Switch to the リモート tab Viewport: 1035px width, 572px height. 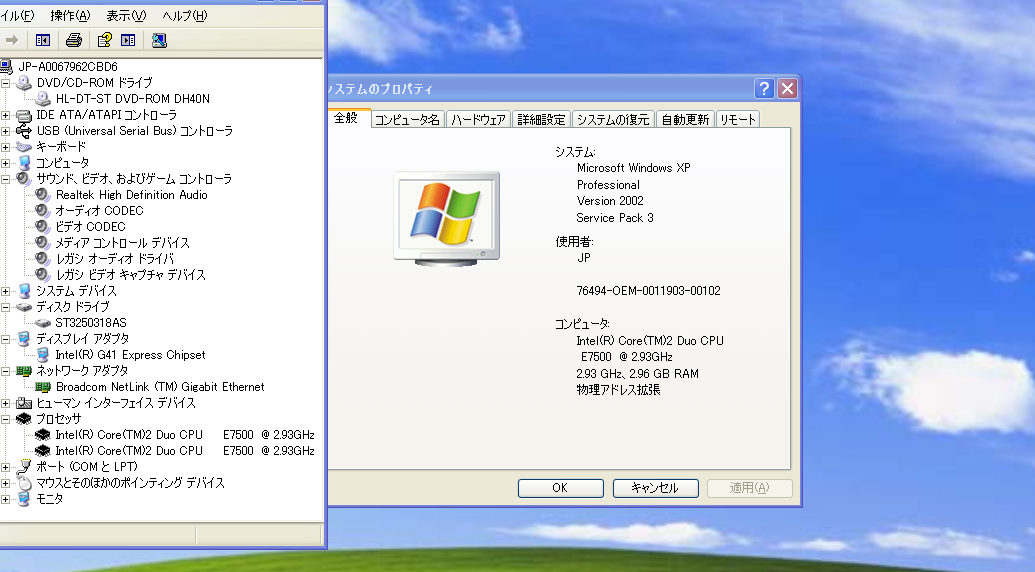[x=738, y=119]
